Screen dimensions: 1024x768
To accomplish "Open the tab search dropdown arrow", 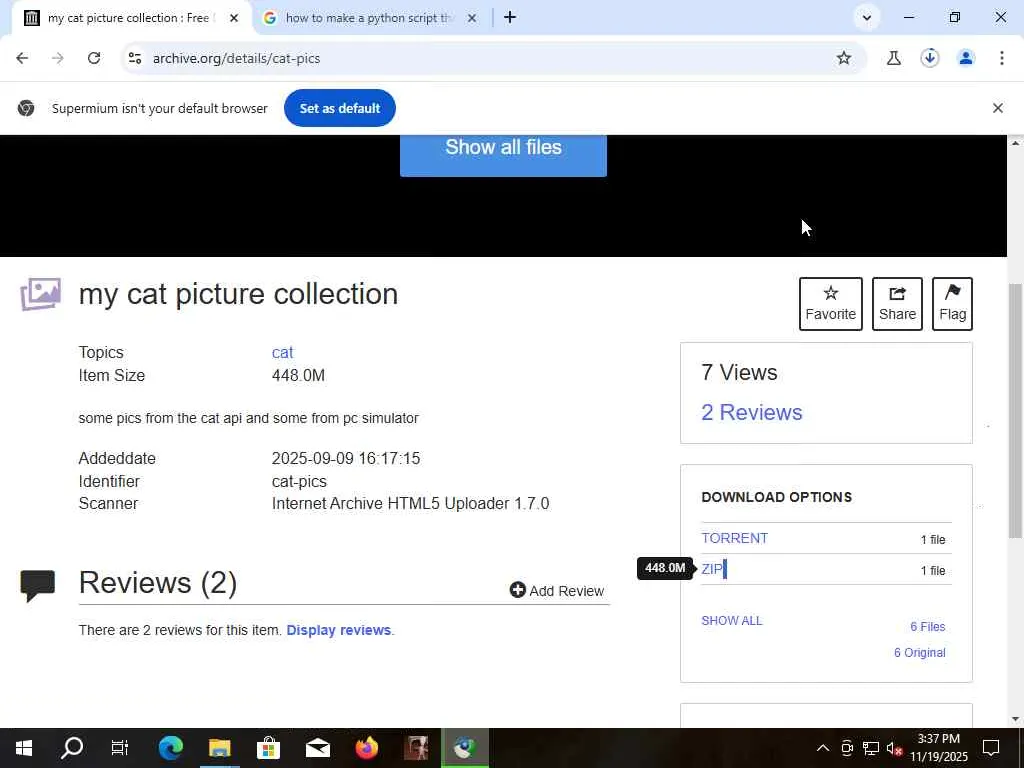I will click(867, 18).
